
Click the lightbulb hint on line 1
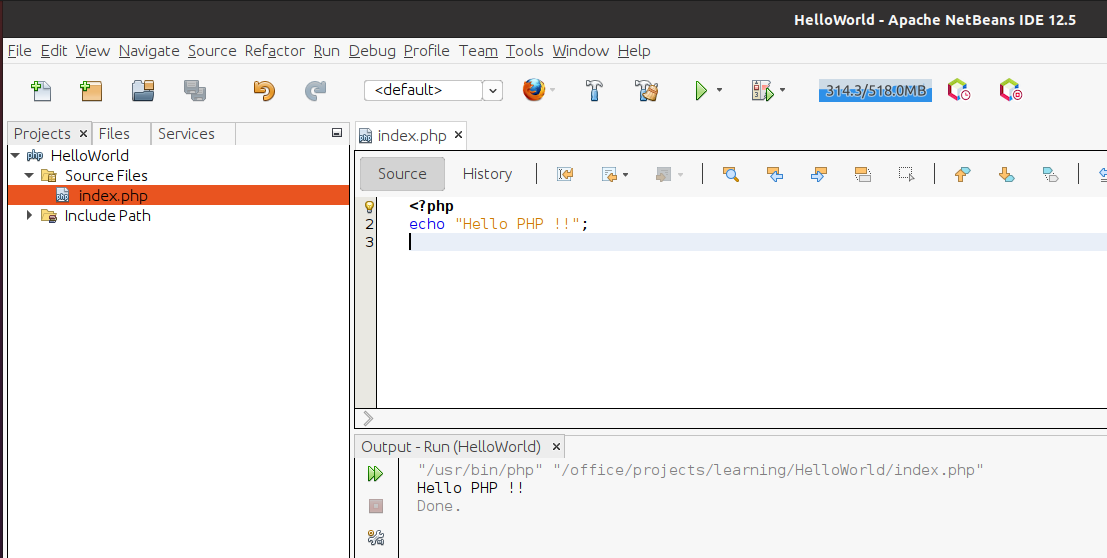pyautogui.click(x=369, y=207)
